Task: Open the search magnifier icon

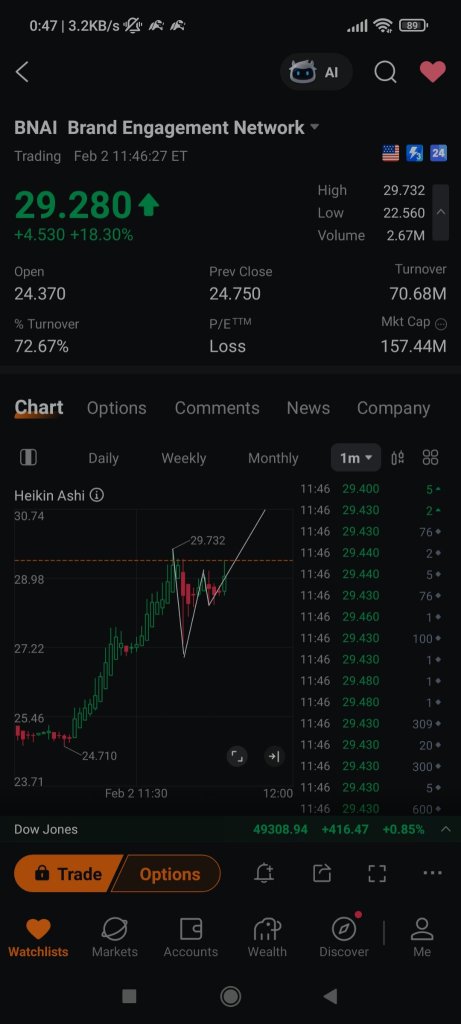Action: click(385, 72)
